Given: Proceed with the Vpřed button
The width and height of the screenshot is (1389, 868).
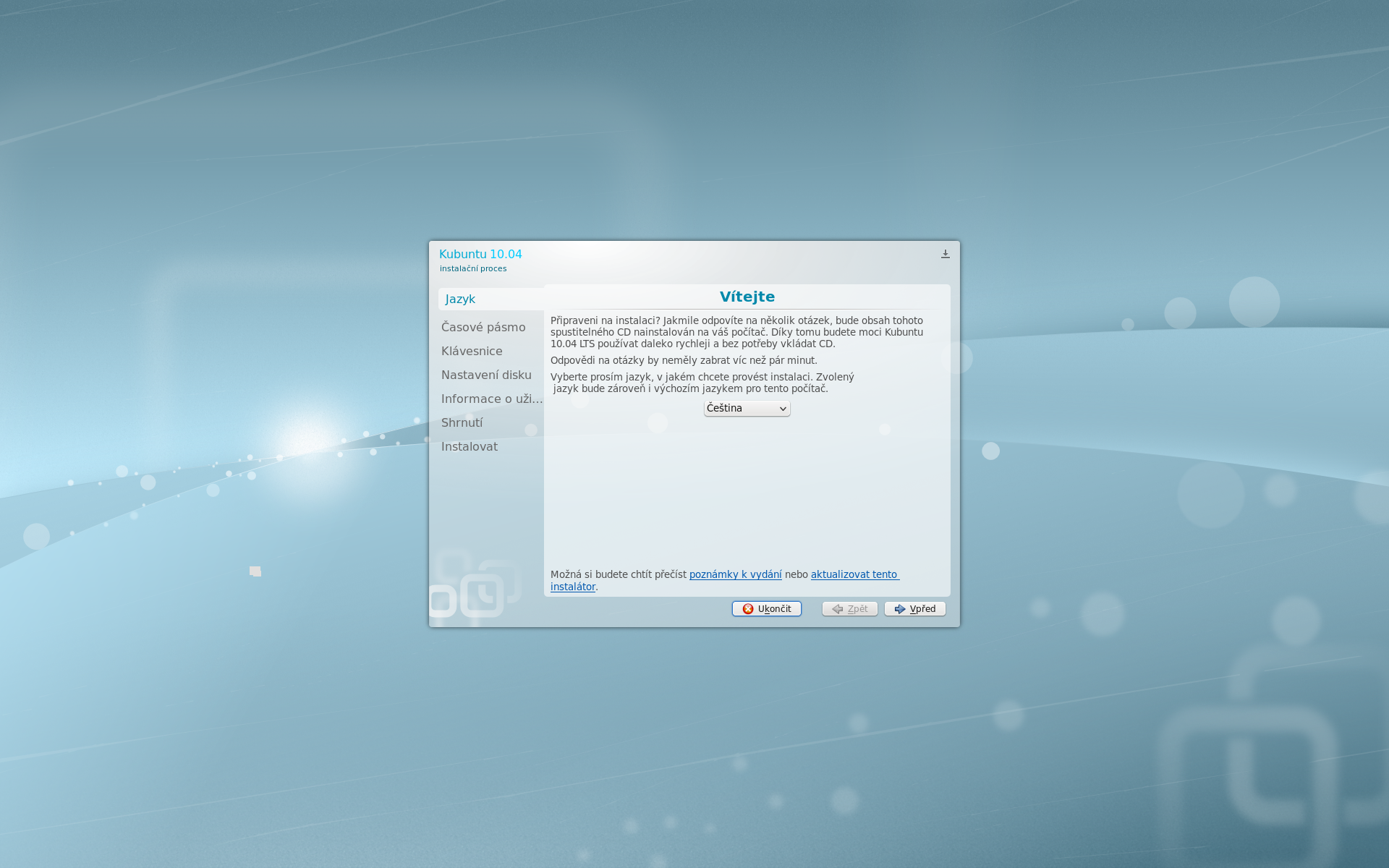Looking at the screenshot, I should tap(914, 609).
